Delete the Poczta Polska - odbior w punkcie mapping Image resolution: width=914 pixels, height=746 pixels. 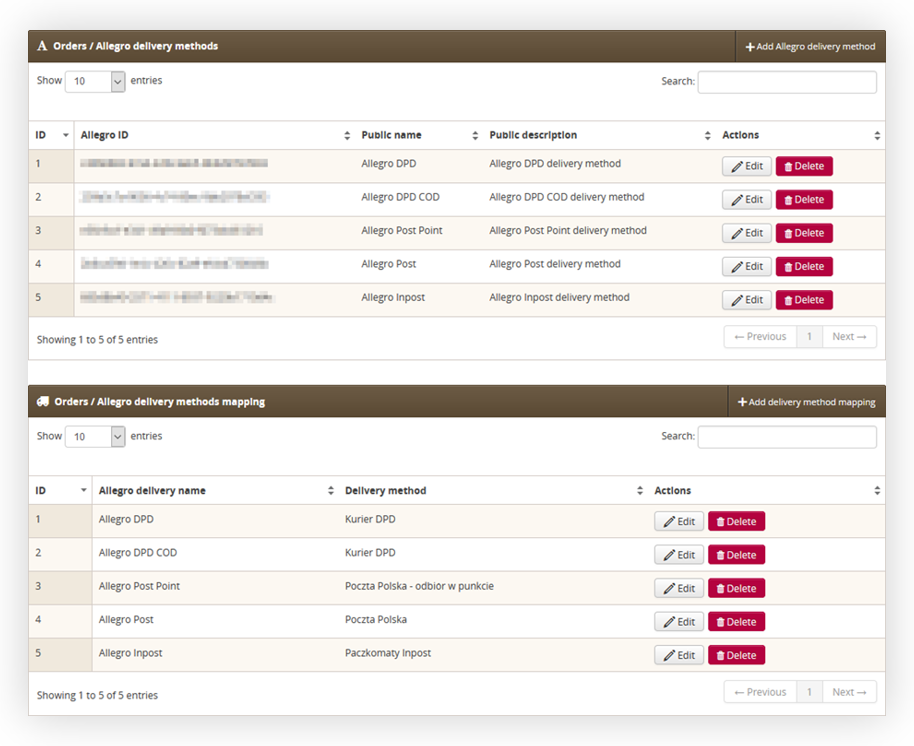coord(736,589)
